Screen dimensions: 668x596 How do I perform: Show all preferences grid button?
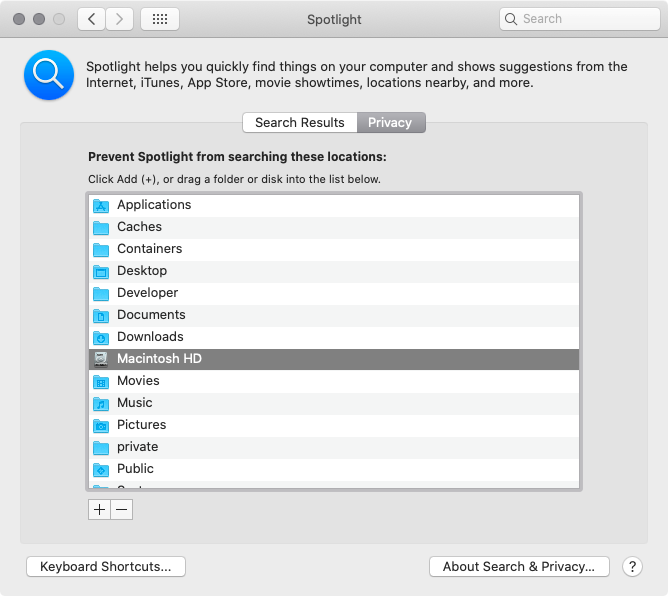click(x=160, y=19)
